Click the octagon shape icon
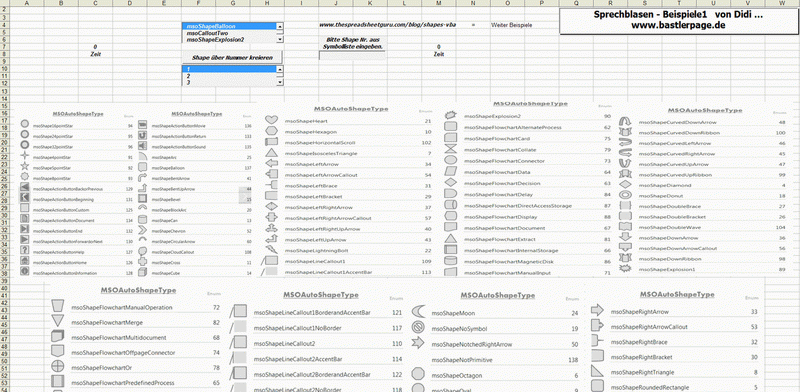Viewport: 800px width, 392px height. [x=418, y=374]
